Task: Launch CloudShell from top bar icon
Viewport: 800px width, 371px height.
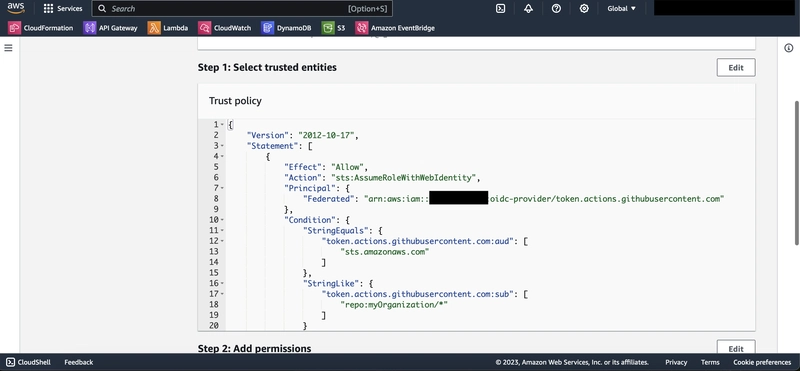Action: [501, 9]
